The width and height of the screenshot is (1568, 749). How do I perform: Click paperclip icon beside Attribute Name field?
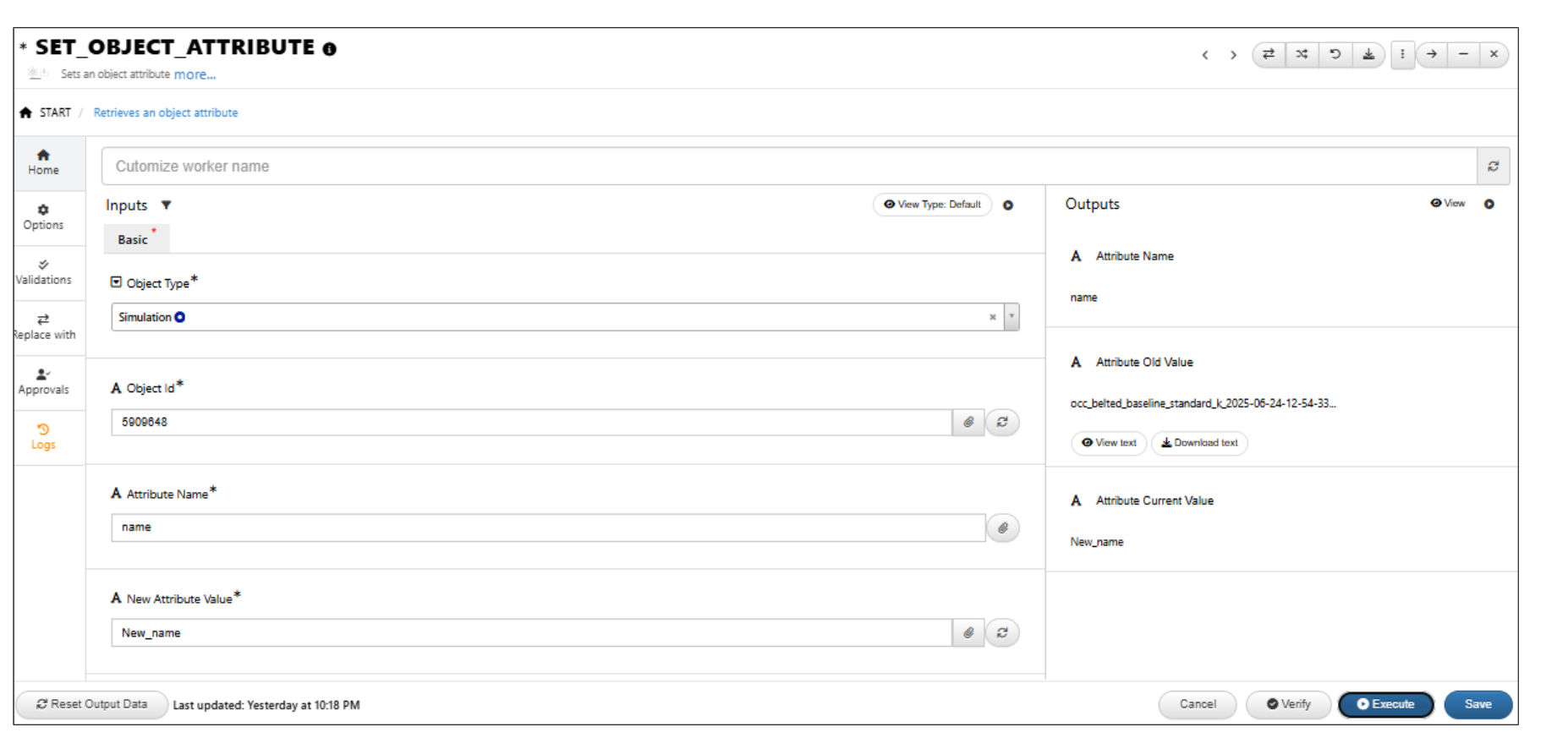pos(1003,528)
